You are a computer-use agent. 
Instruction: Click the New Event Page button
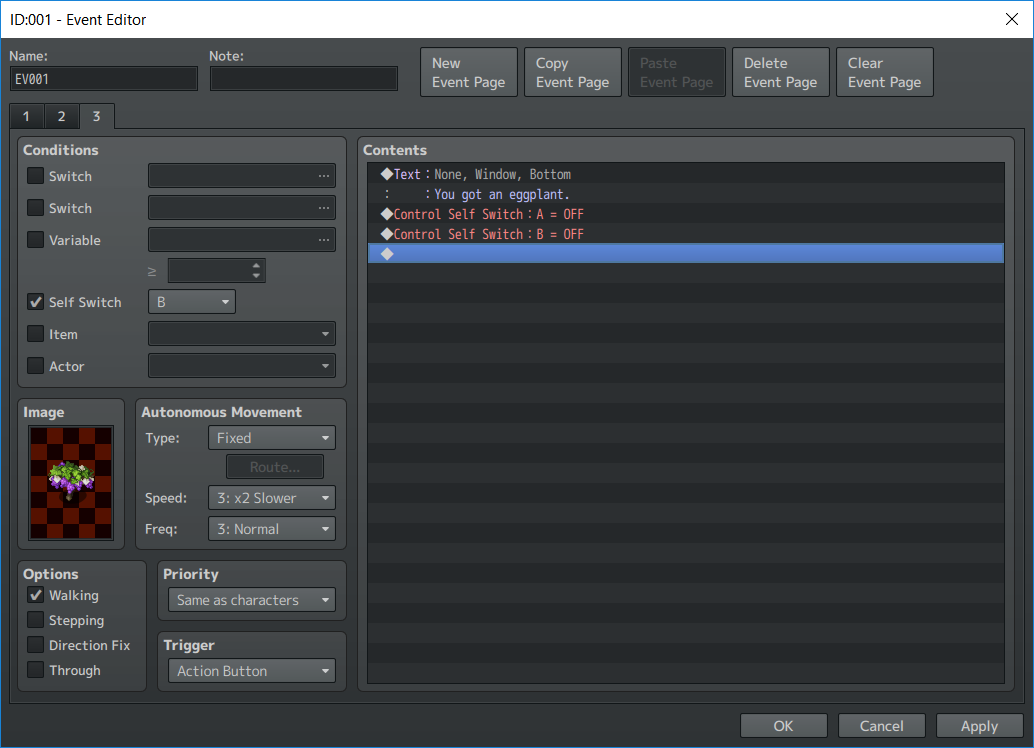pyautogui.click(x=468, y=73)
